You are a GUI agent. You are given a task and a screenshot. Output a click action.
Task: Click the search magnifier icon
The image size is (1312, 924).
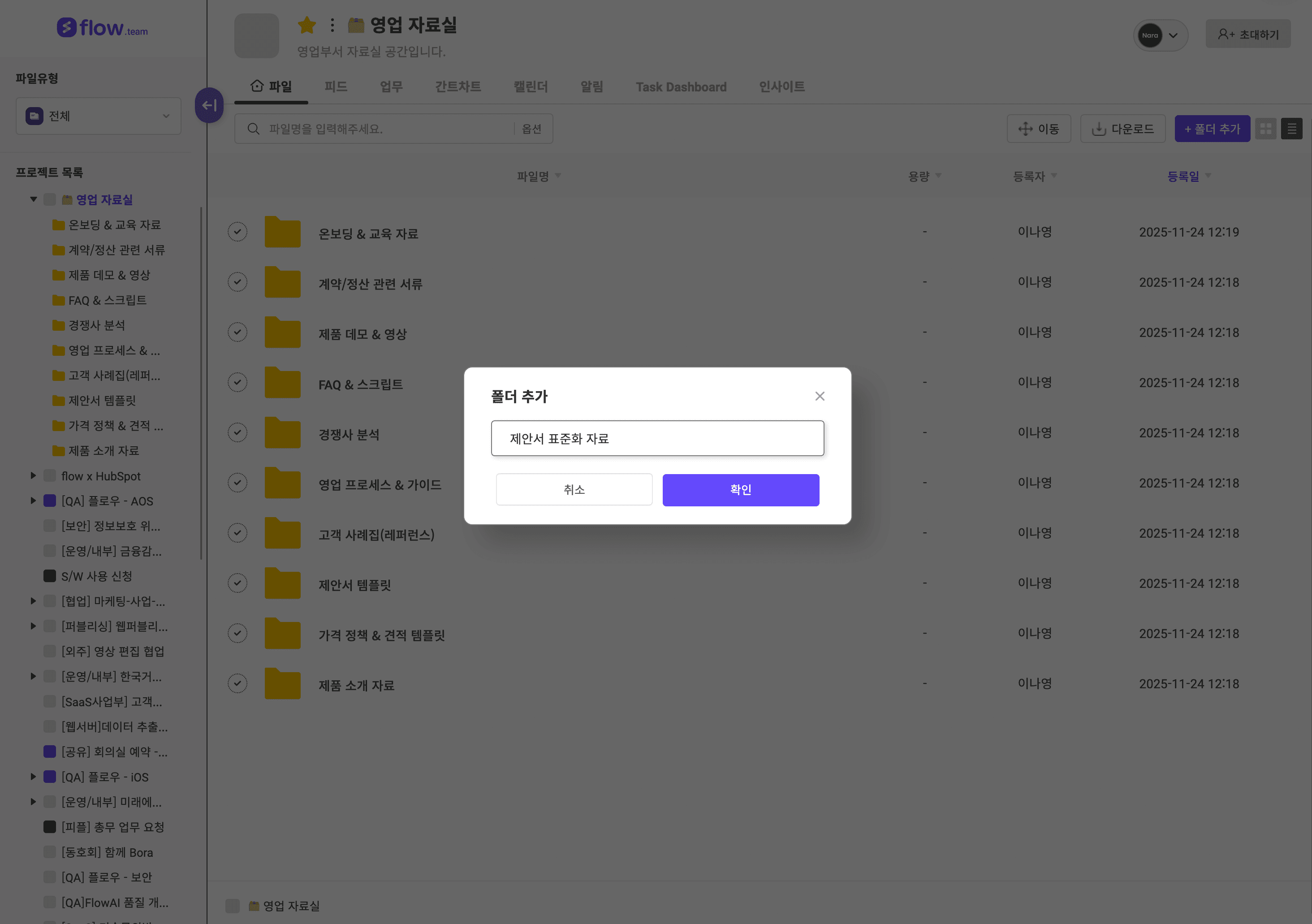pyautogui.click(x=253, y=129)
